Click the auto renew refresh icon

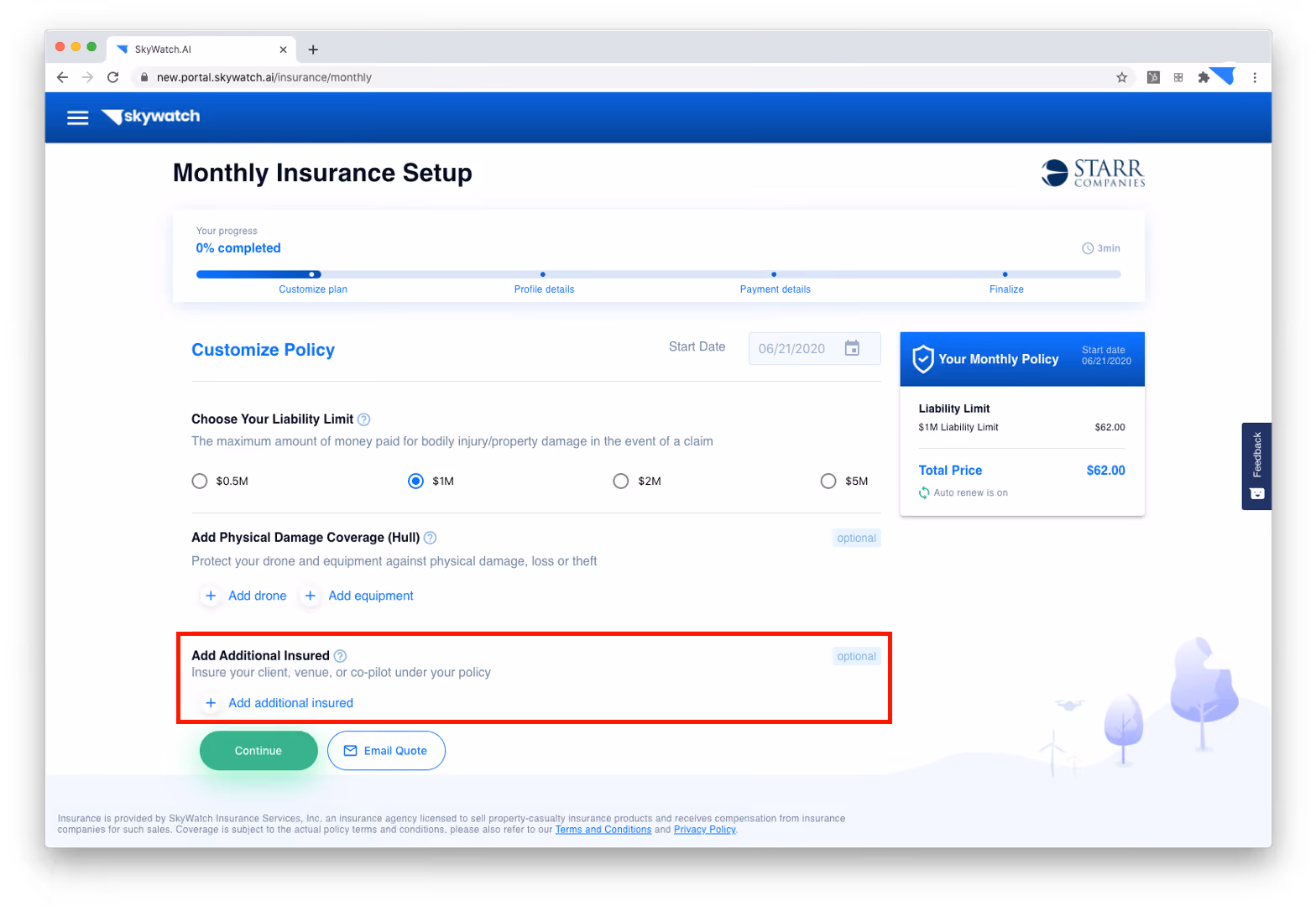click(924, 492)
